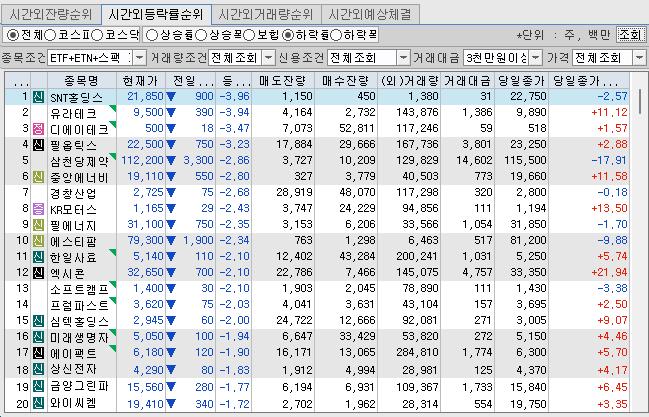649x417 pixels.
Task: Select stock name 와이씨켐
Action: (x=73, y=404)
